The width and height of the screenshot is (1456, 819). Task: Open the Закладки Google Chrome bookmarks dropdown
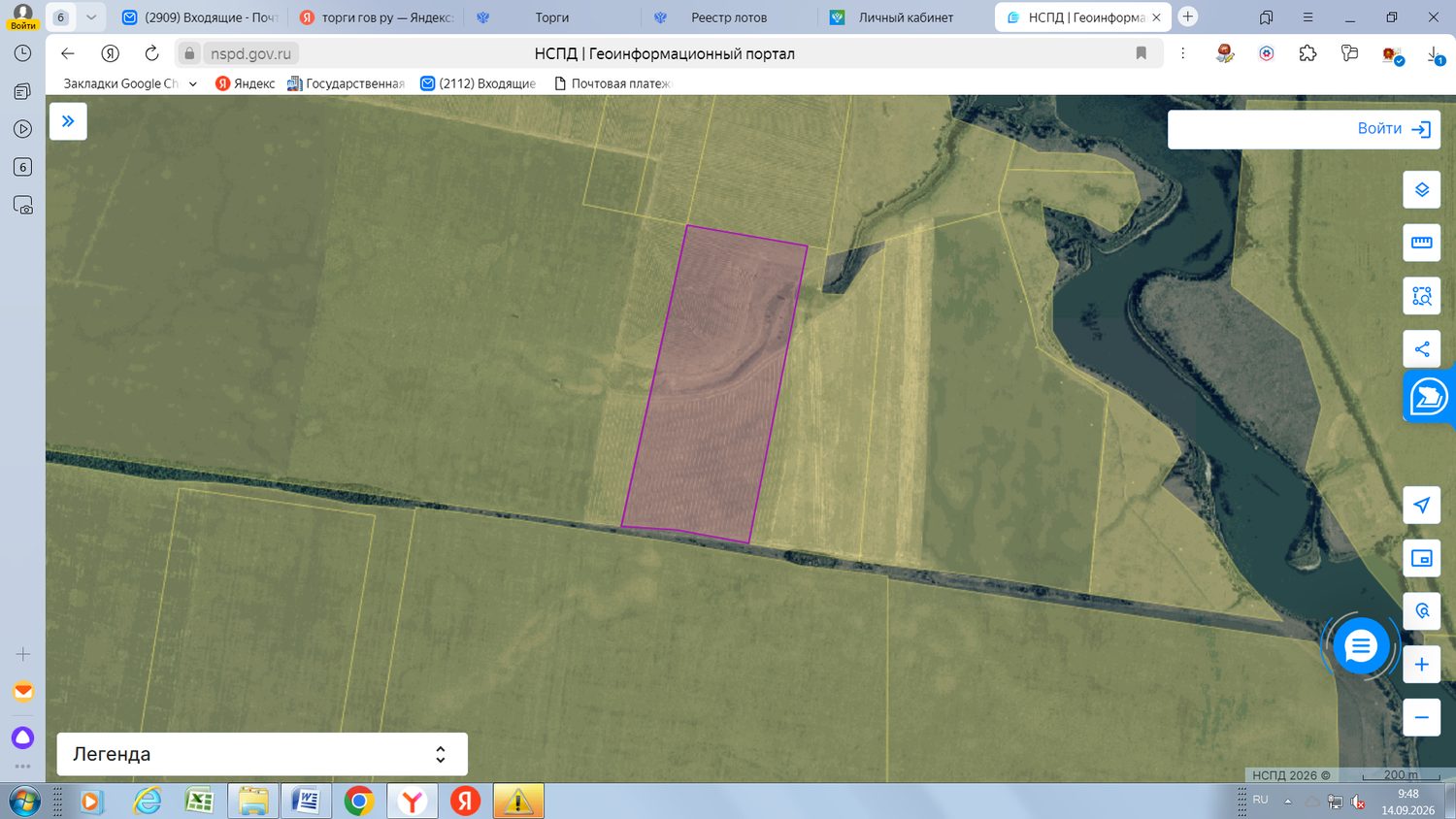click(129, 83)
